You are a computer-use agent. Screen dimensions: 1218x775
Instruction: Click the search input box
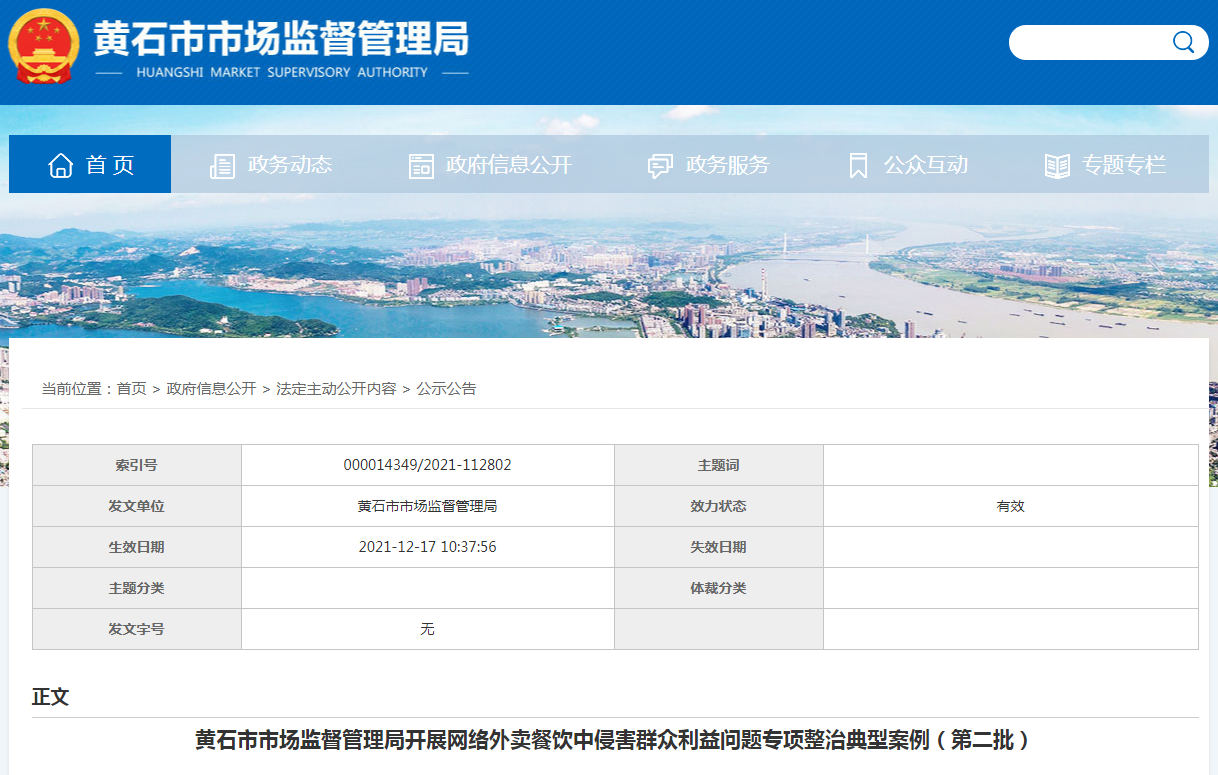[x=1090, y=42]
